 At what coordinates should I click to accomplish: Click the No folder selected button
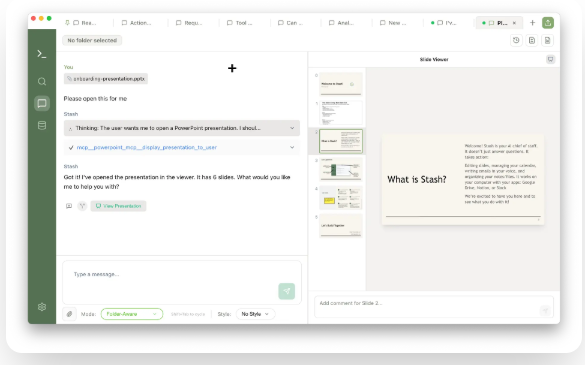click(x=92, y=40)
